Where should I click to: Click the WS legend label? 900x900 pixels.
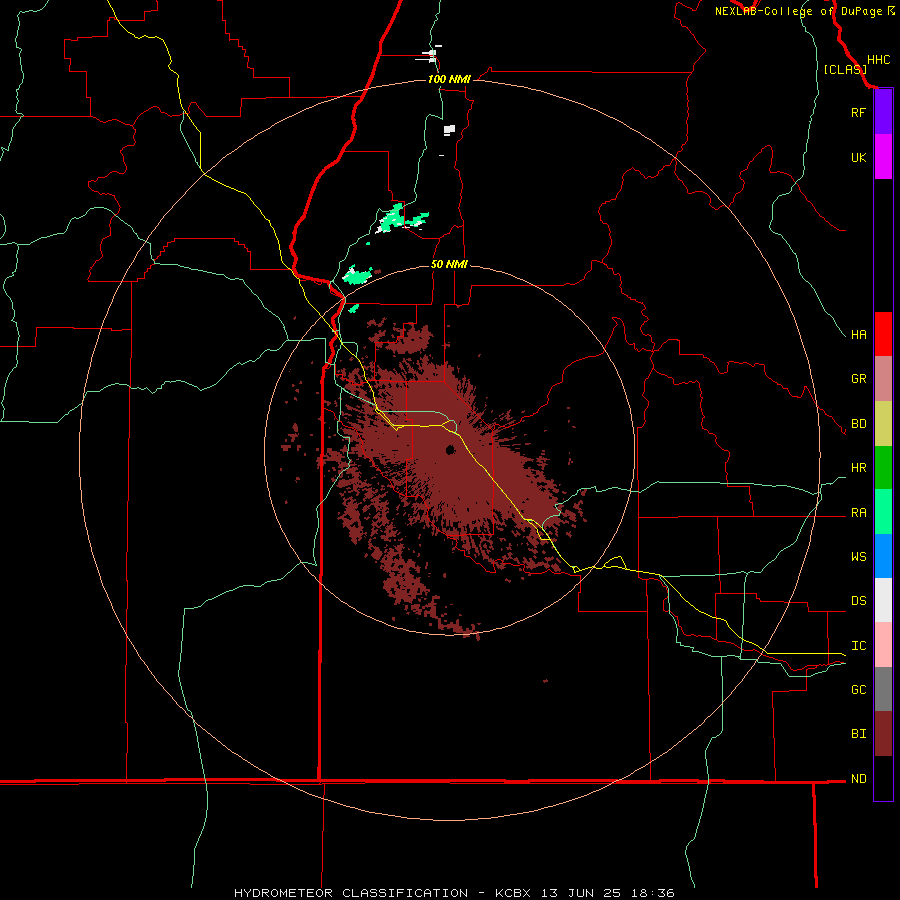pyautogui.click(x=858, y=556)
